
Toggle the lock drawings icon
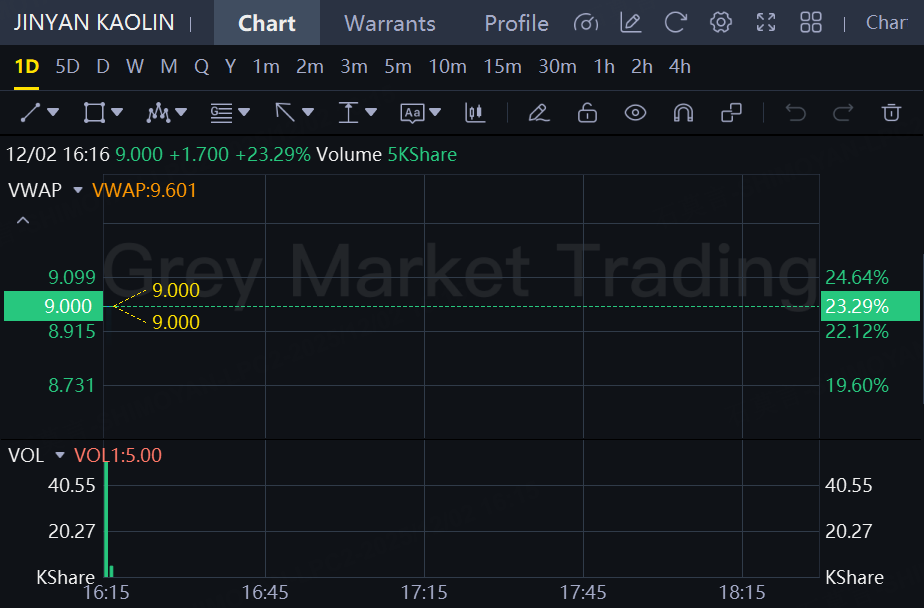587,113
